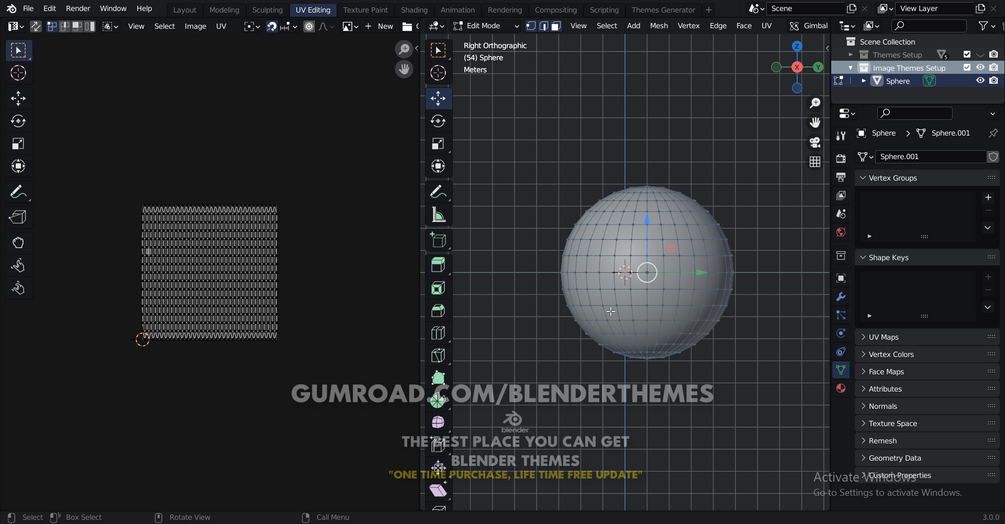
Task: Switch mesh to face select mode
Action: [556, 26]
